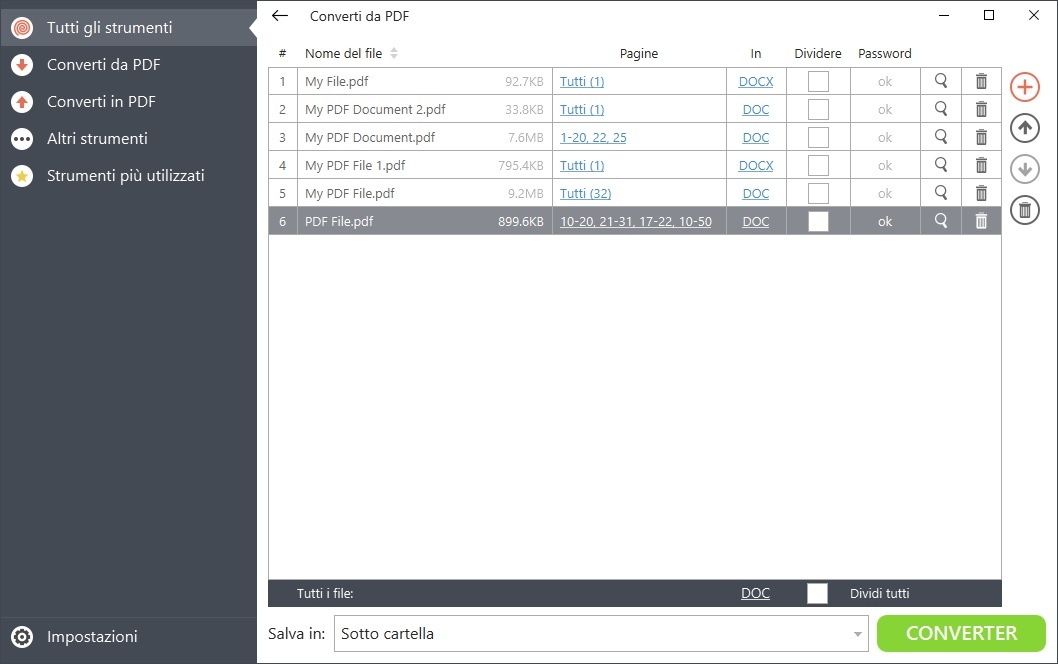Click the password field of PDF File.pdf

point(884,221)
